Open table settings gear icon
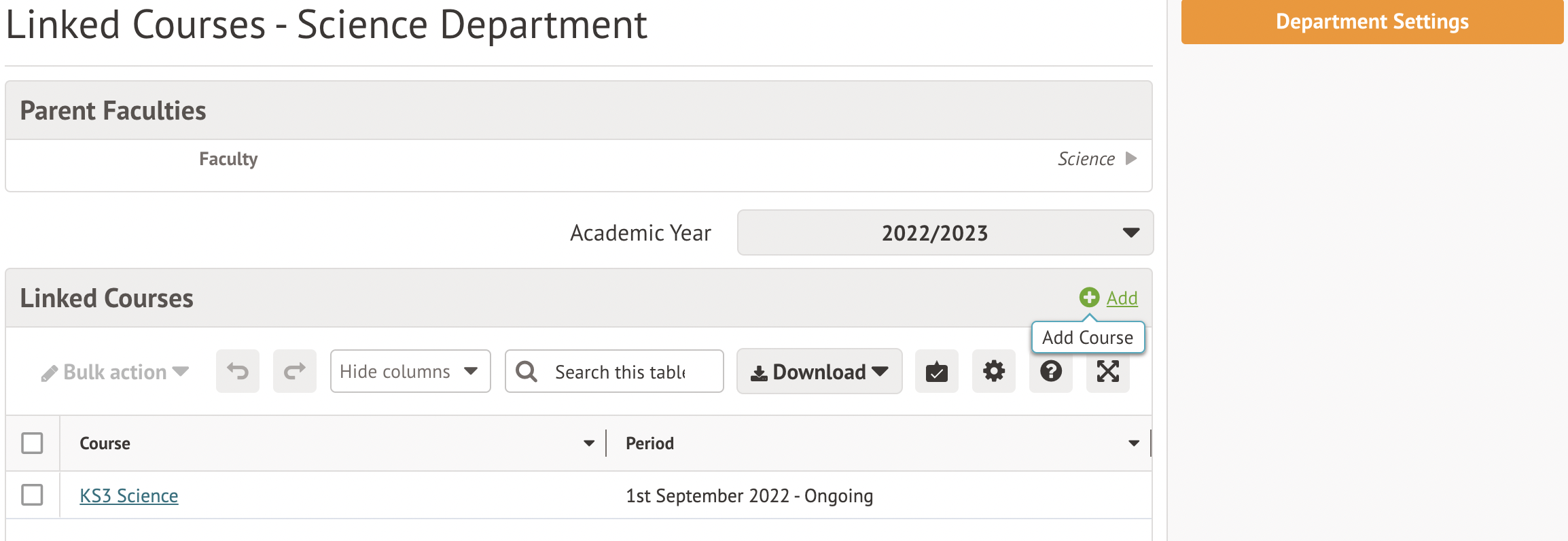 coord(993,371)
